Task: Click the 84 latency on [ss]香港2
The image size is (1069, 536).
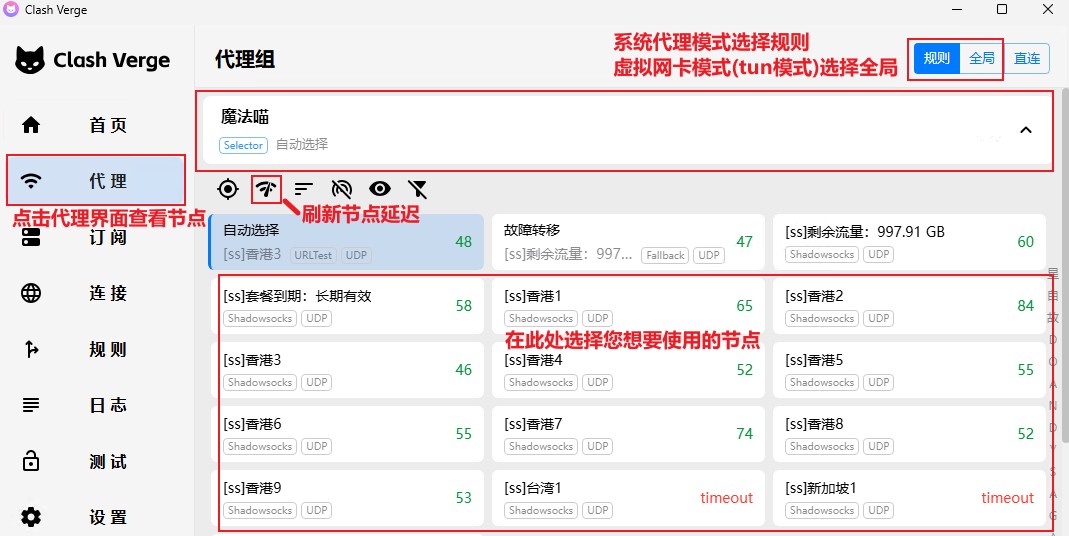Action: [x=1025, y=306]
